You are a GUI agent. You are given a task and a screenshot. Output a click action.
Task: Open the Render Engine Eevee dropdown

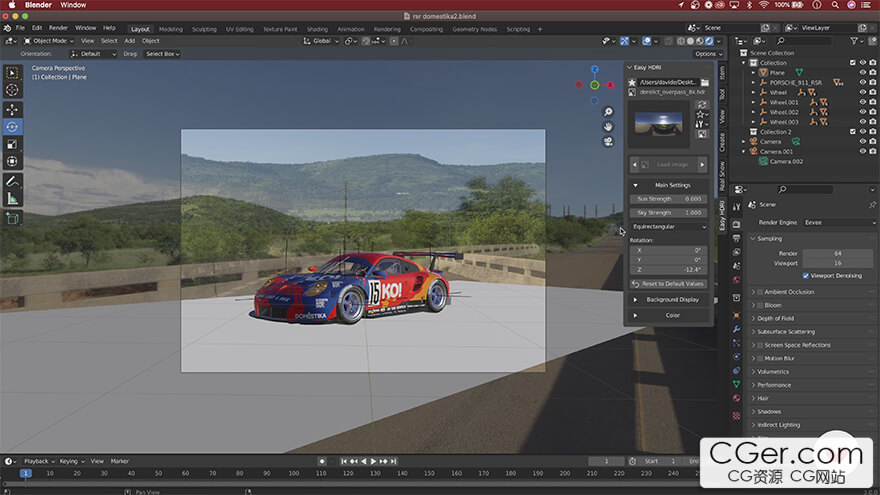(x=839, y=223)
